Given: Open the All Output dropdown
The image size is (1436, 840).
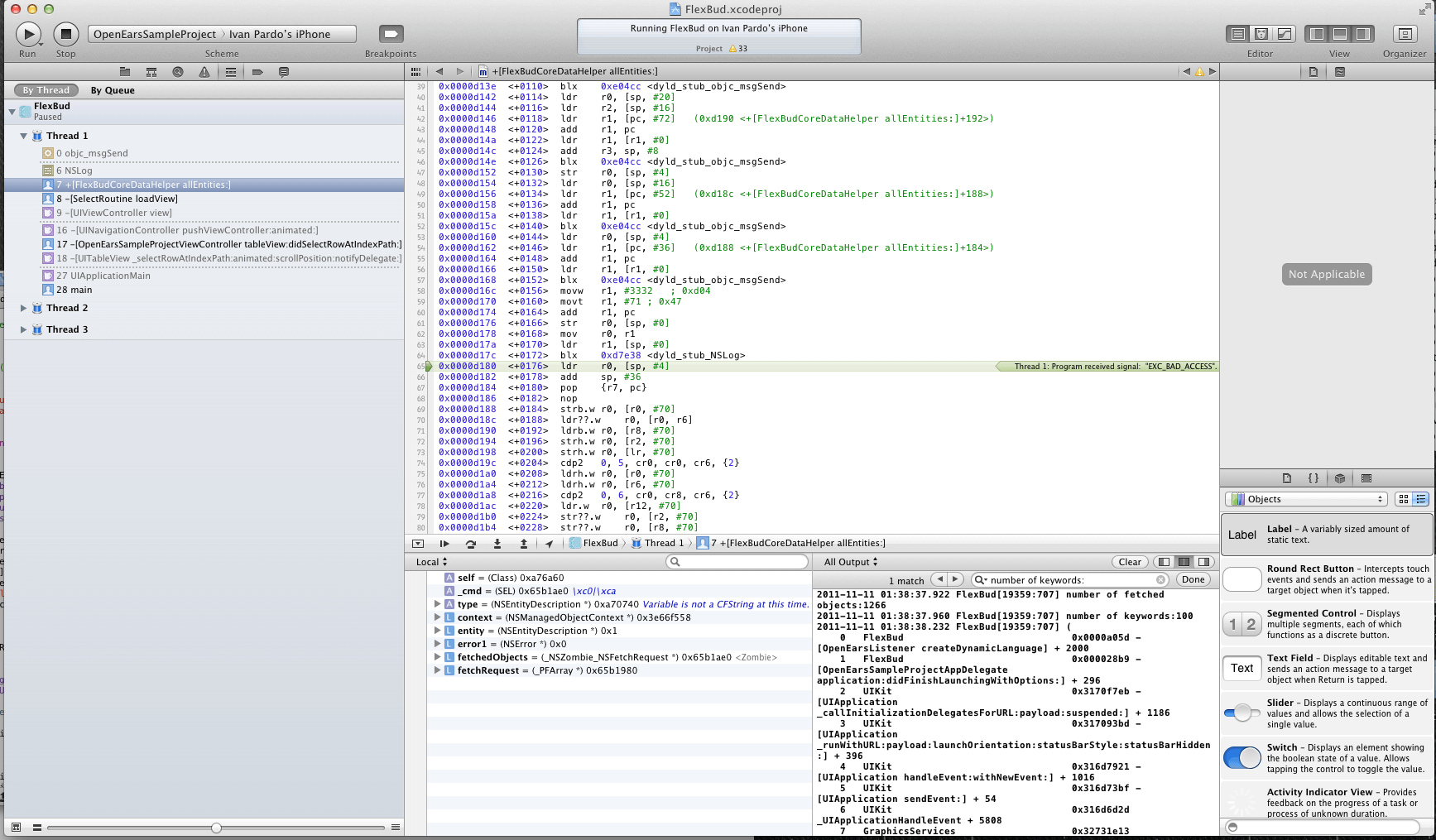Looking at the screenshot, I should (851, 562).
